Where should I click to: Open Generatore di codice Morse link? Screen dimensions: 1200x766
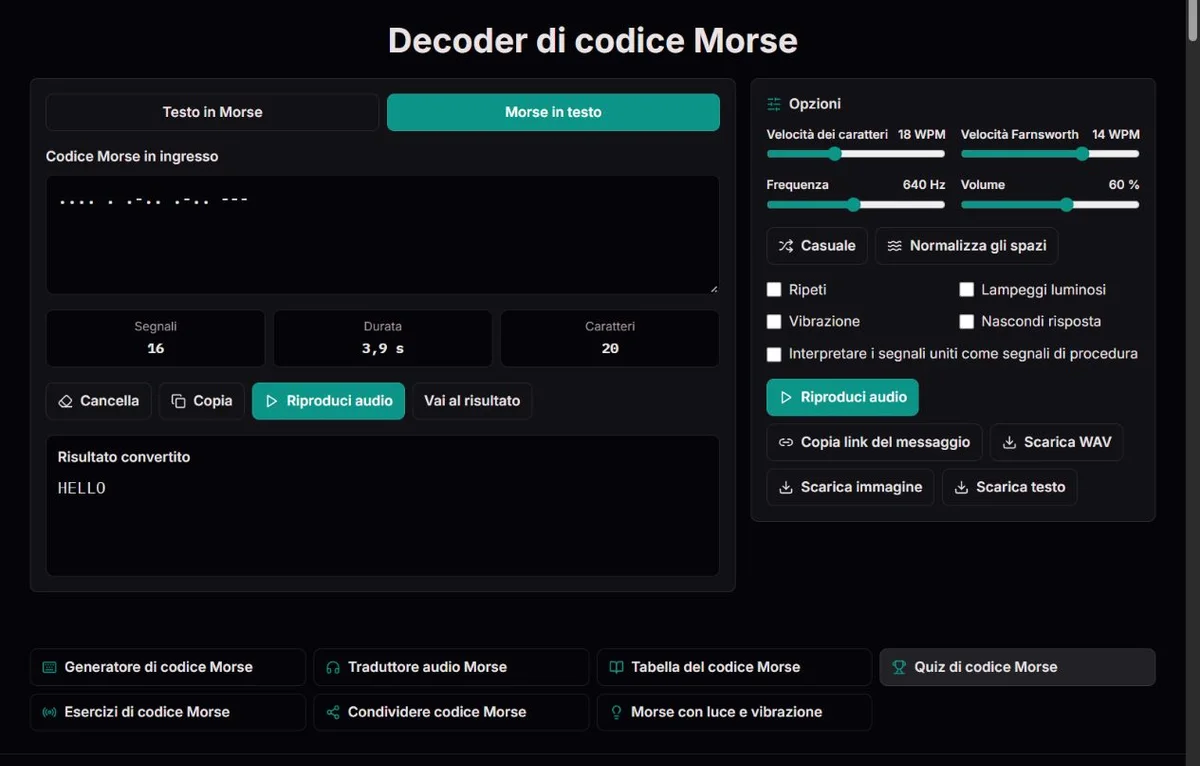[x=168, y=667]
